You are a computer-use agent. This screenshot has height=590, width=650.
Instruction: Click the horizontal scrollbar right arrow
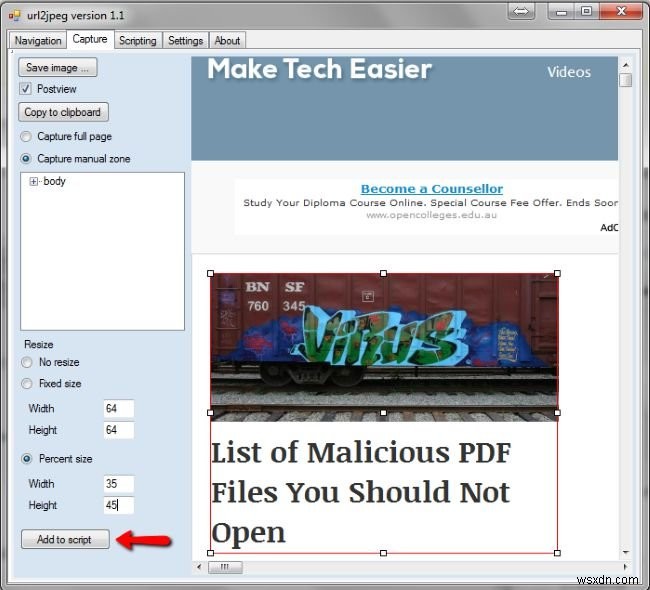pyautogui.click(x=626, y=567)
